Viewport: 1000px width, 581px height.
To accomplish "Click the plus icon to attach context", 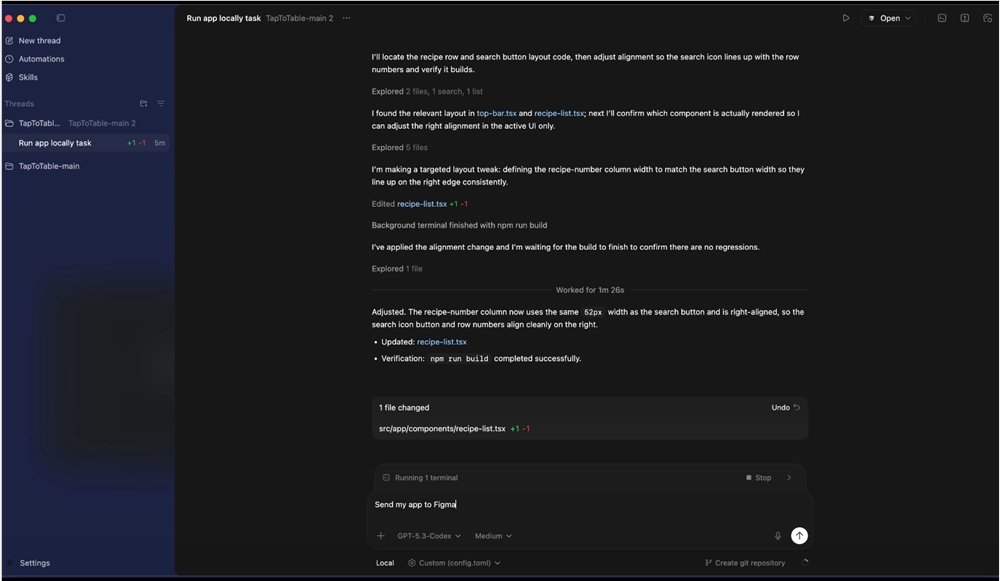I will (x=382, y=535).
